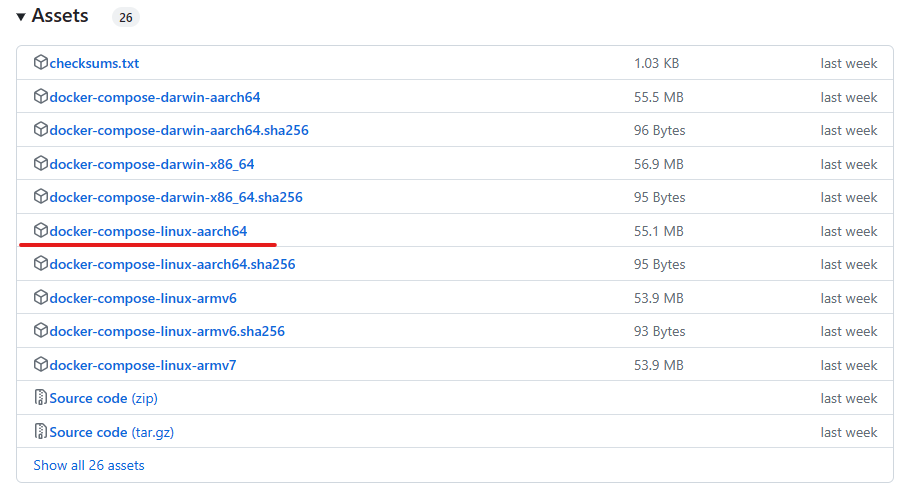Click the 1.03 KB size of checksums.txt
Viewport: 908px width, 493px height.
656,63
